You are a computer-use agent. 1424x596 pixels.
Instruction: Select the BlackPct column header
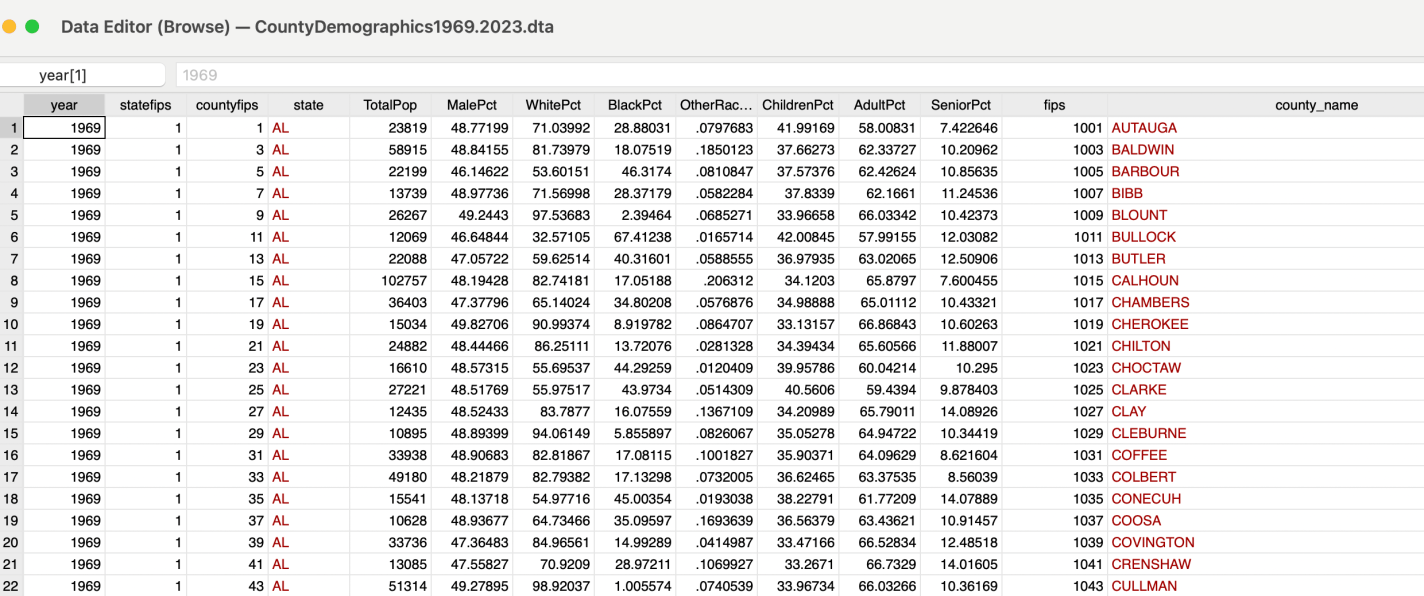(x=635, y=105)
